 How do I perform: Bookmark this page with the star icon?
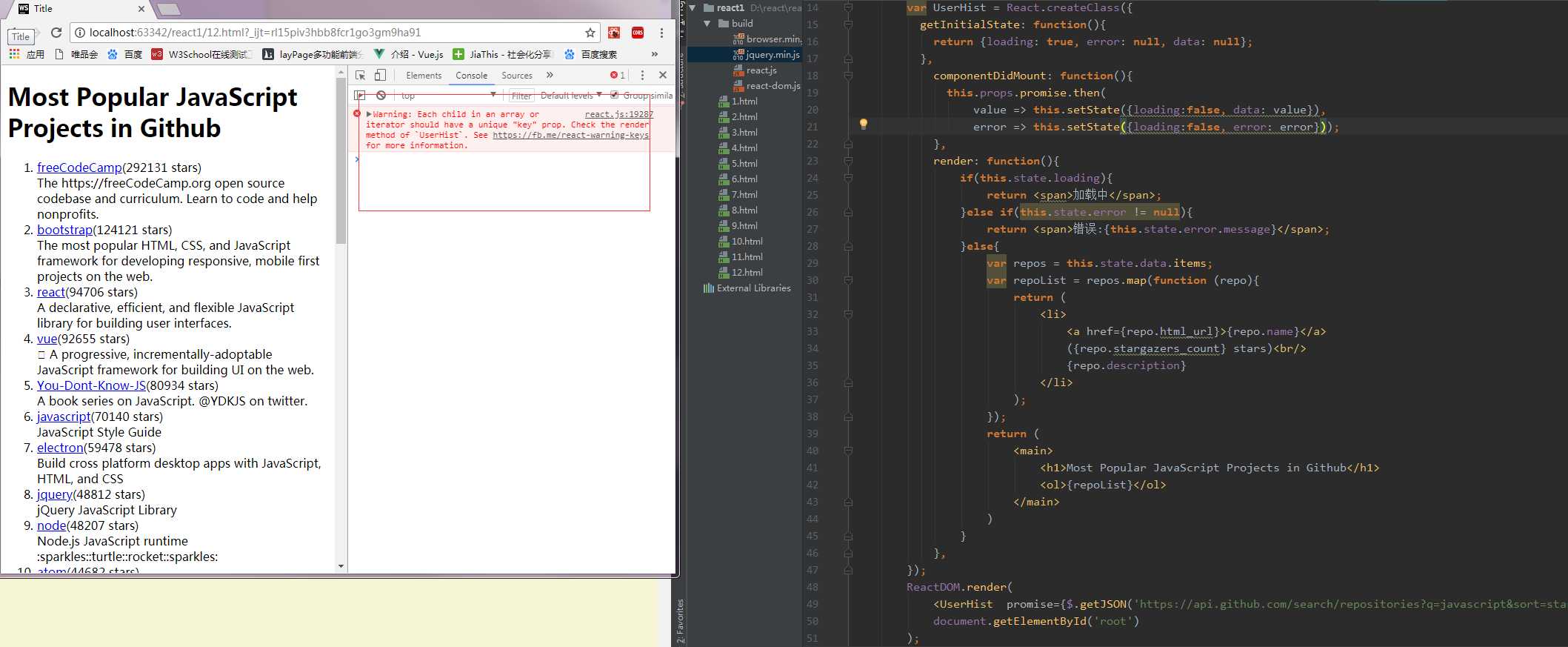(590, 33)
